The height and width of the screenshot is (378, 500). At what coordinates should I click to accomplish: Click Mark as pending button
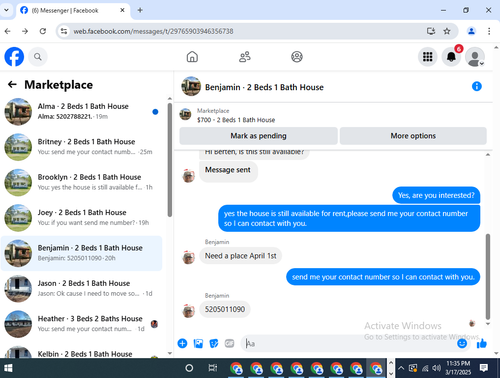258,136
